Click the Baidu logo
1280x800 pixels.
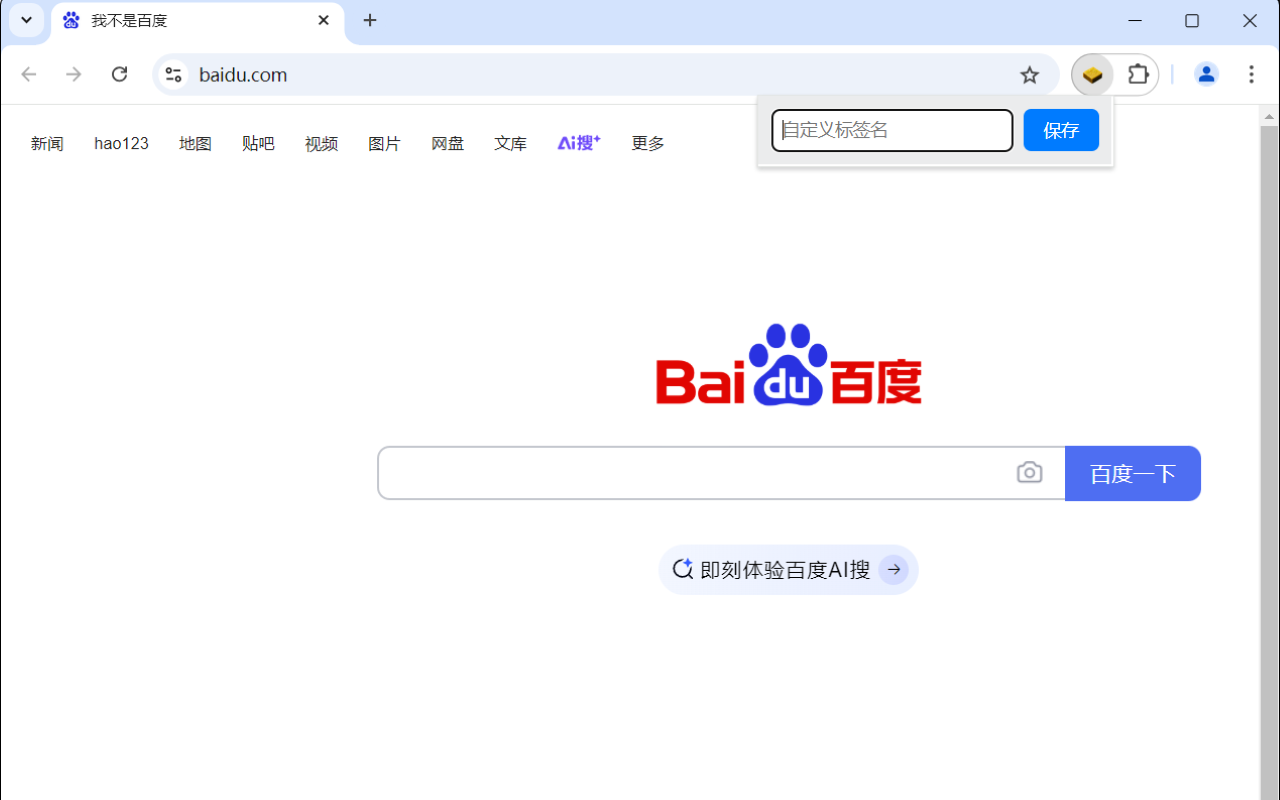(788, 364)
